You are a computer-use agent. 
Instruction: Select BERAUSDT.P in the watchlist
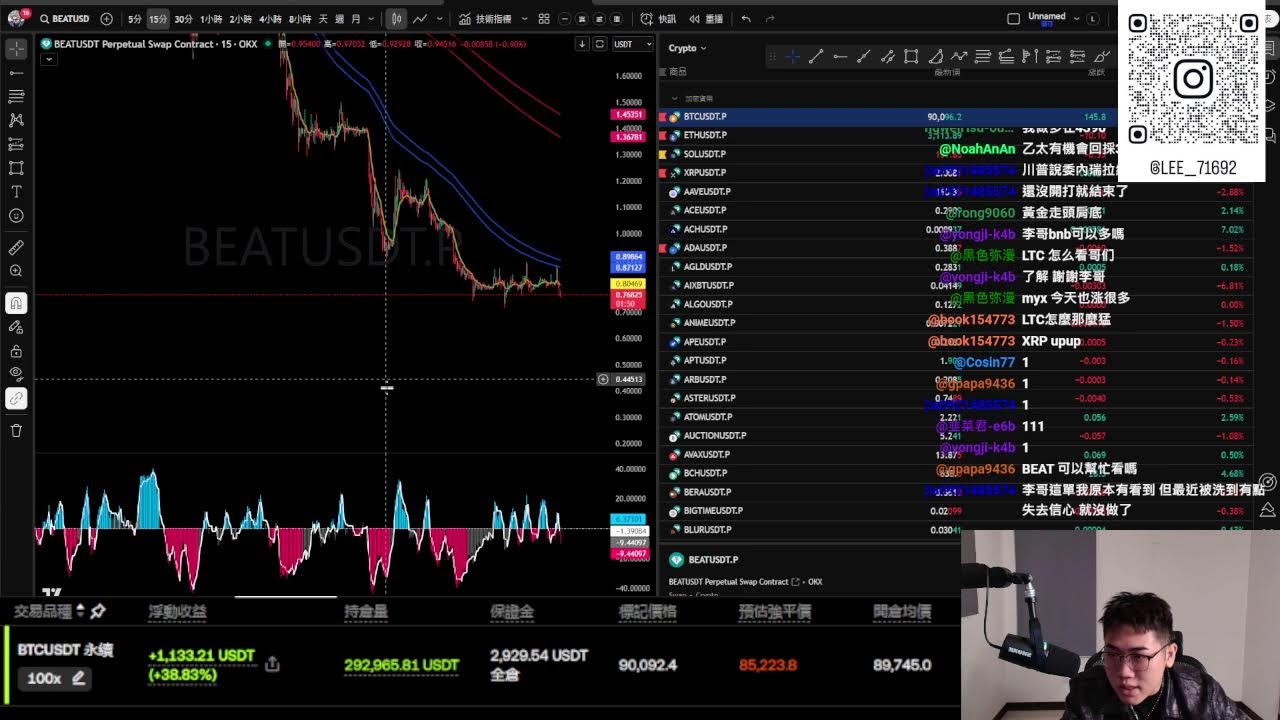pos(955,492)
